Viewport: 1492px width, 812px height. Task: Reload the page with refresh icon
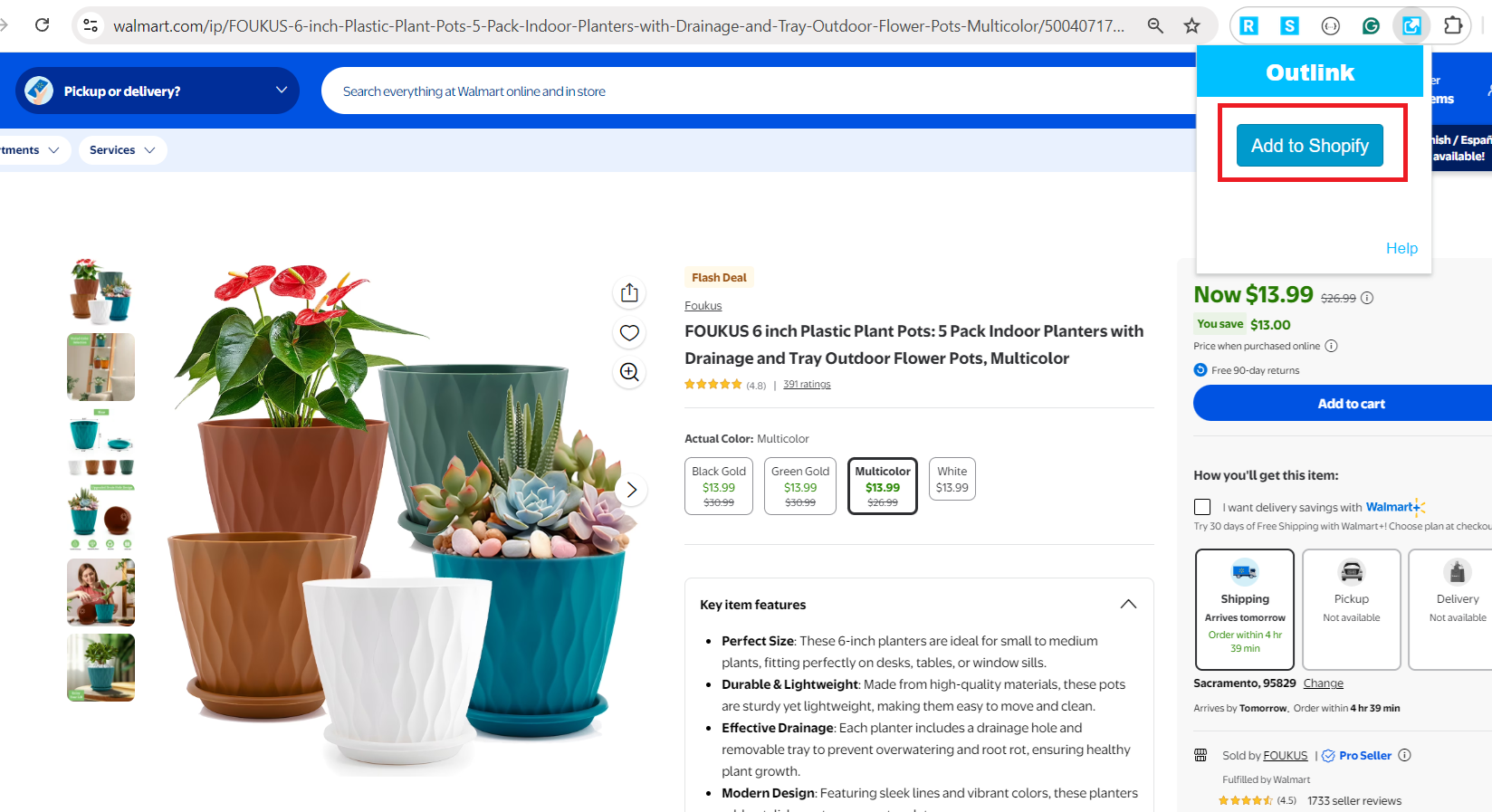pyautogui.click(x=42, y=25)
